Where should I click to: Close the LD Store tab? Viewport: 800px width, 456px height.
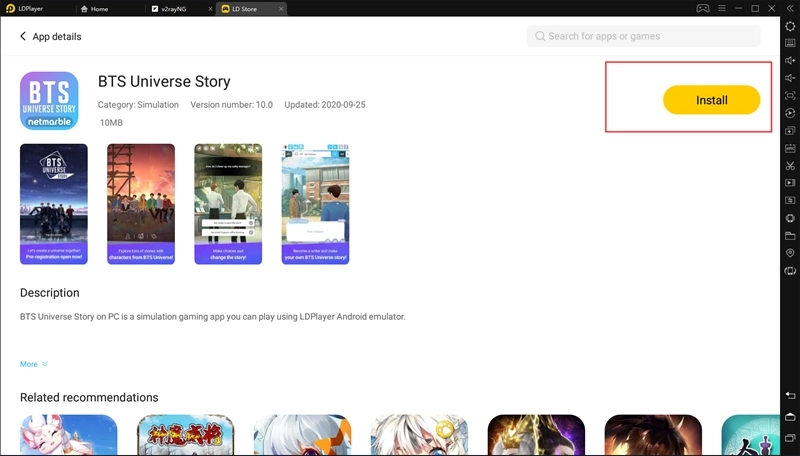point(281,9)
